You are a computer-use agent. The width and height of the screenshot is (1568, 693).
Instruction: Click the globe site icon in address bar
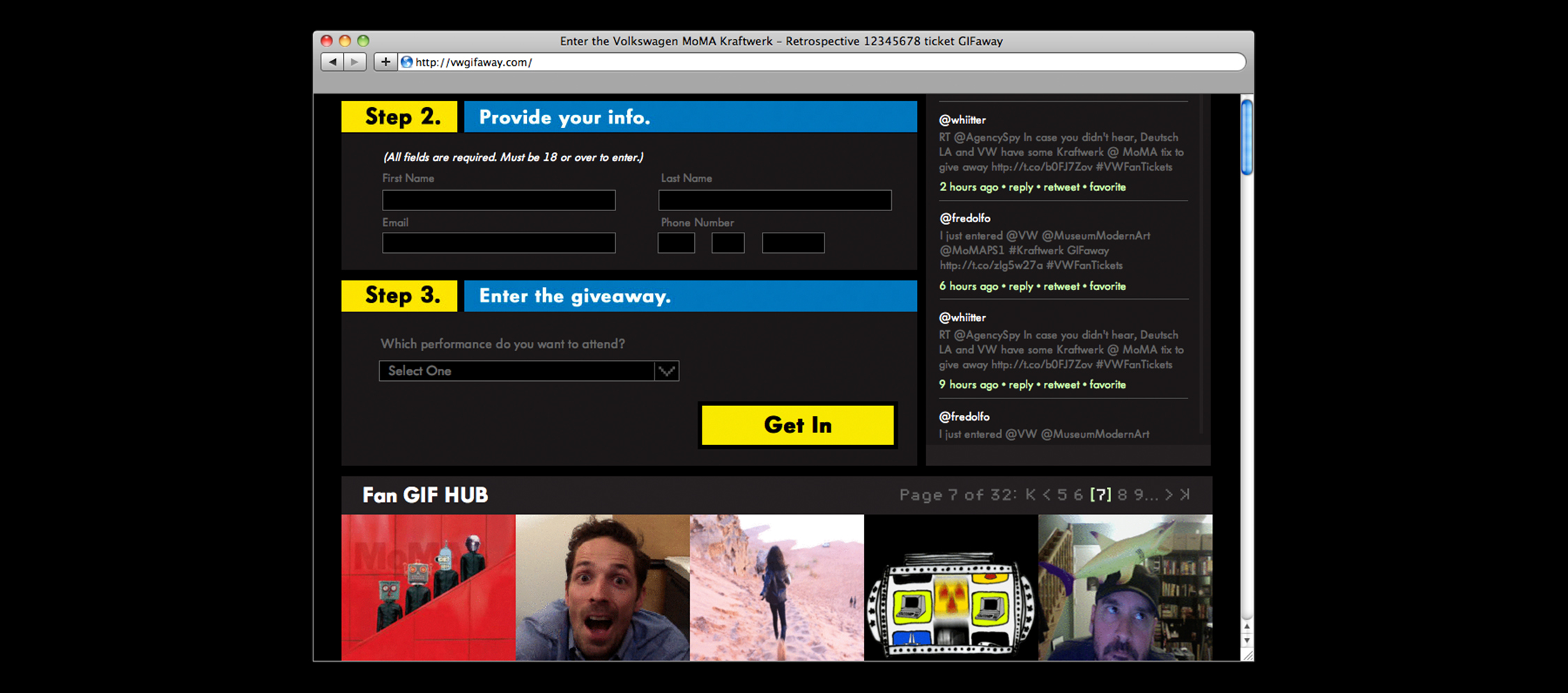point(407,62)
